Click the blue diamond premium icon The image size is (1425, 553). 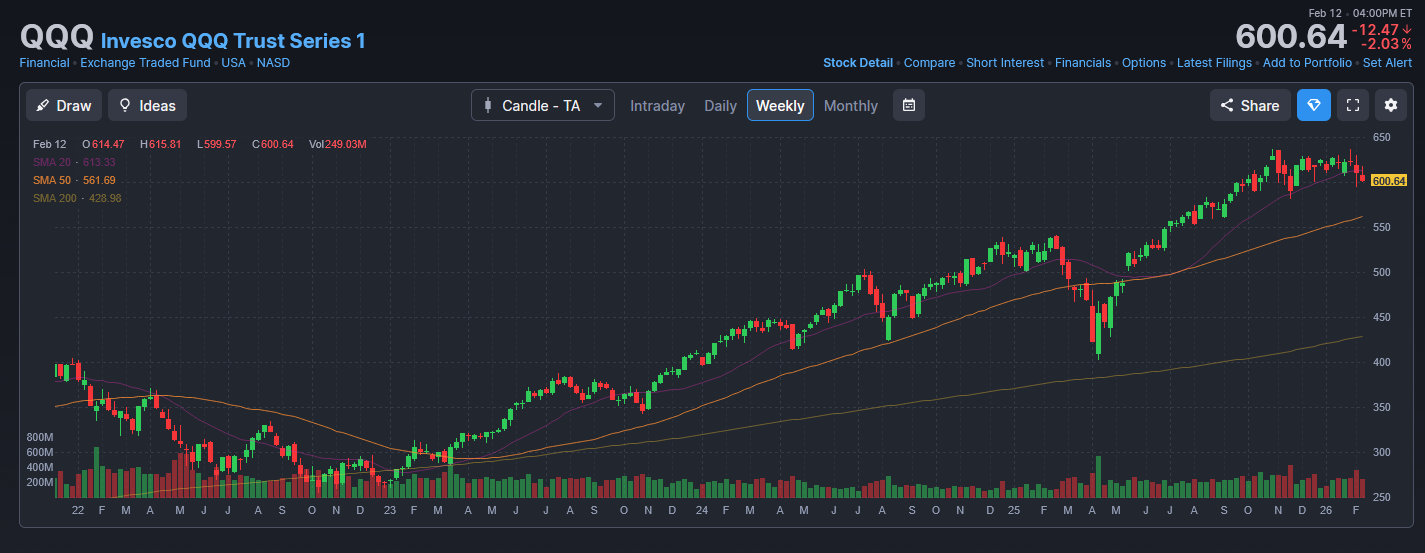1314,105
